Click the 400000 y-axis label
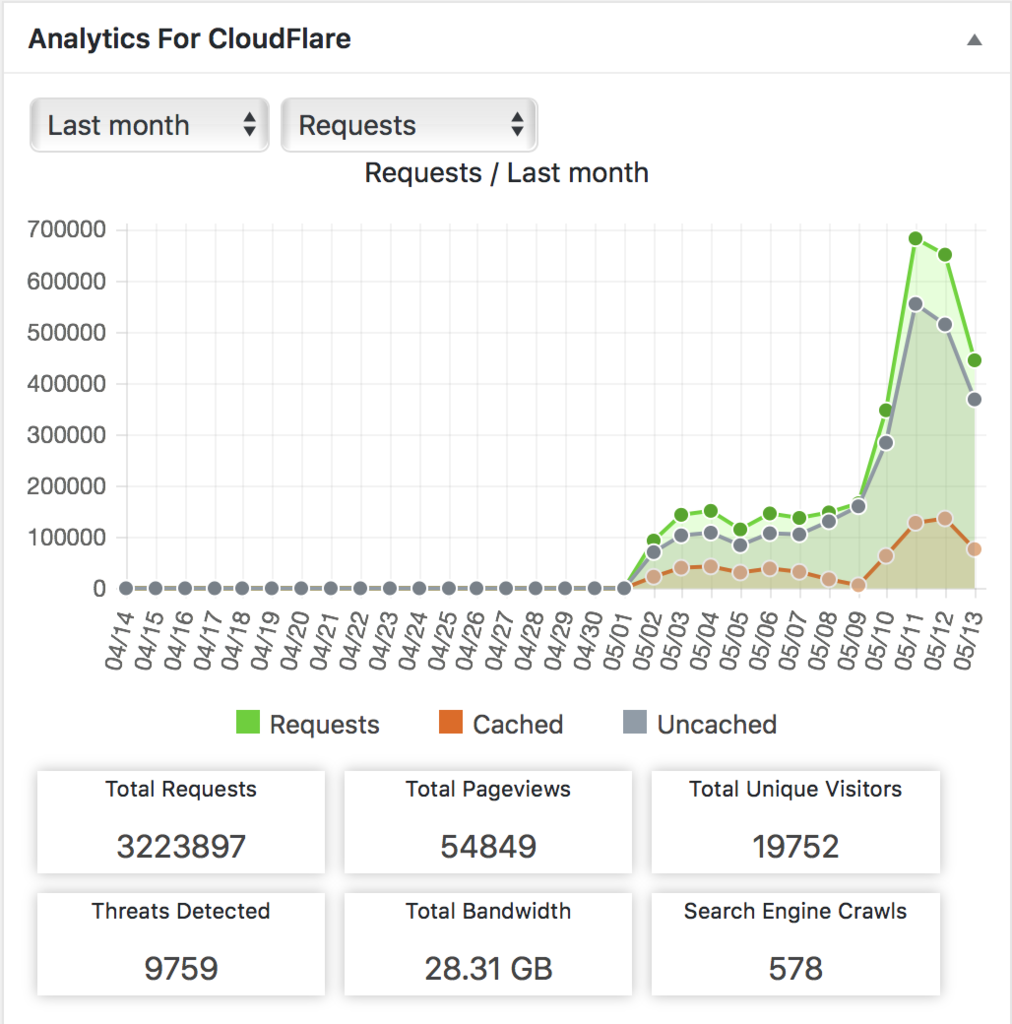The height and width of the screenshot is (1024, 1012). point(67,383)
